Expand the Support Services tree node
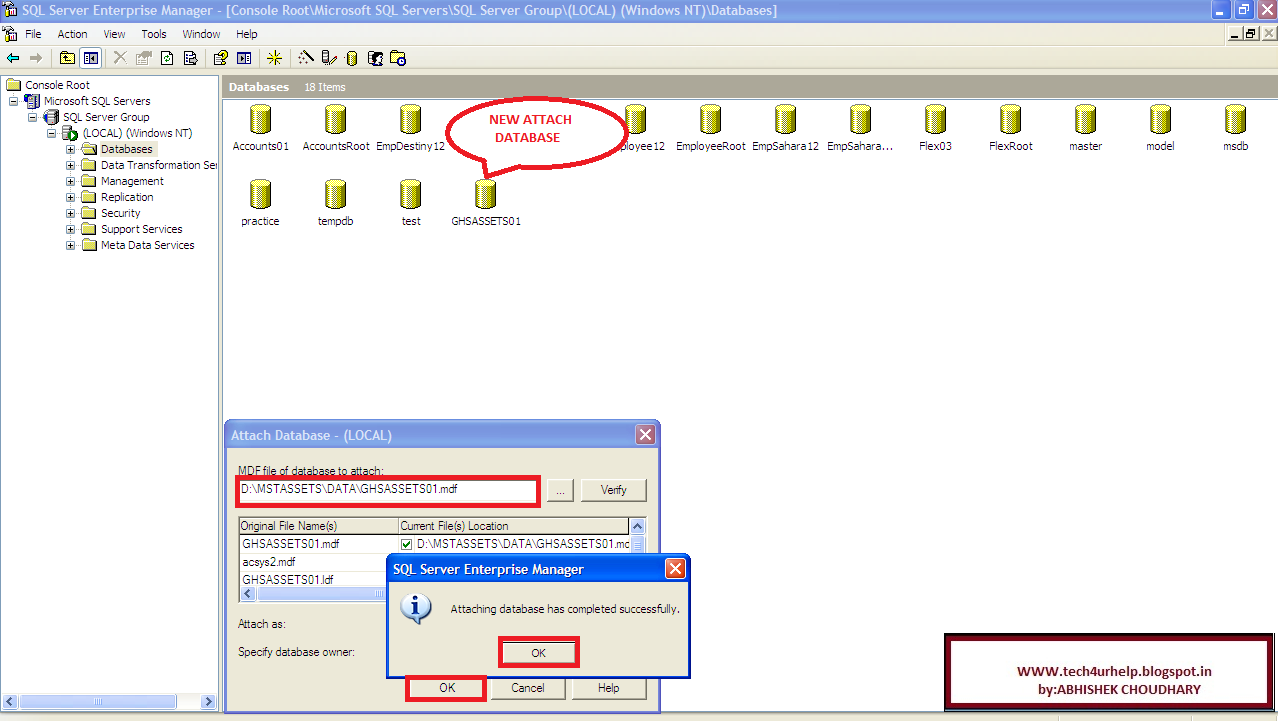1278x721 pixels. pyautogui.click(x=70, y=229)
